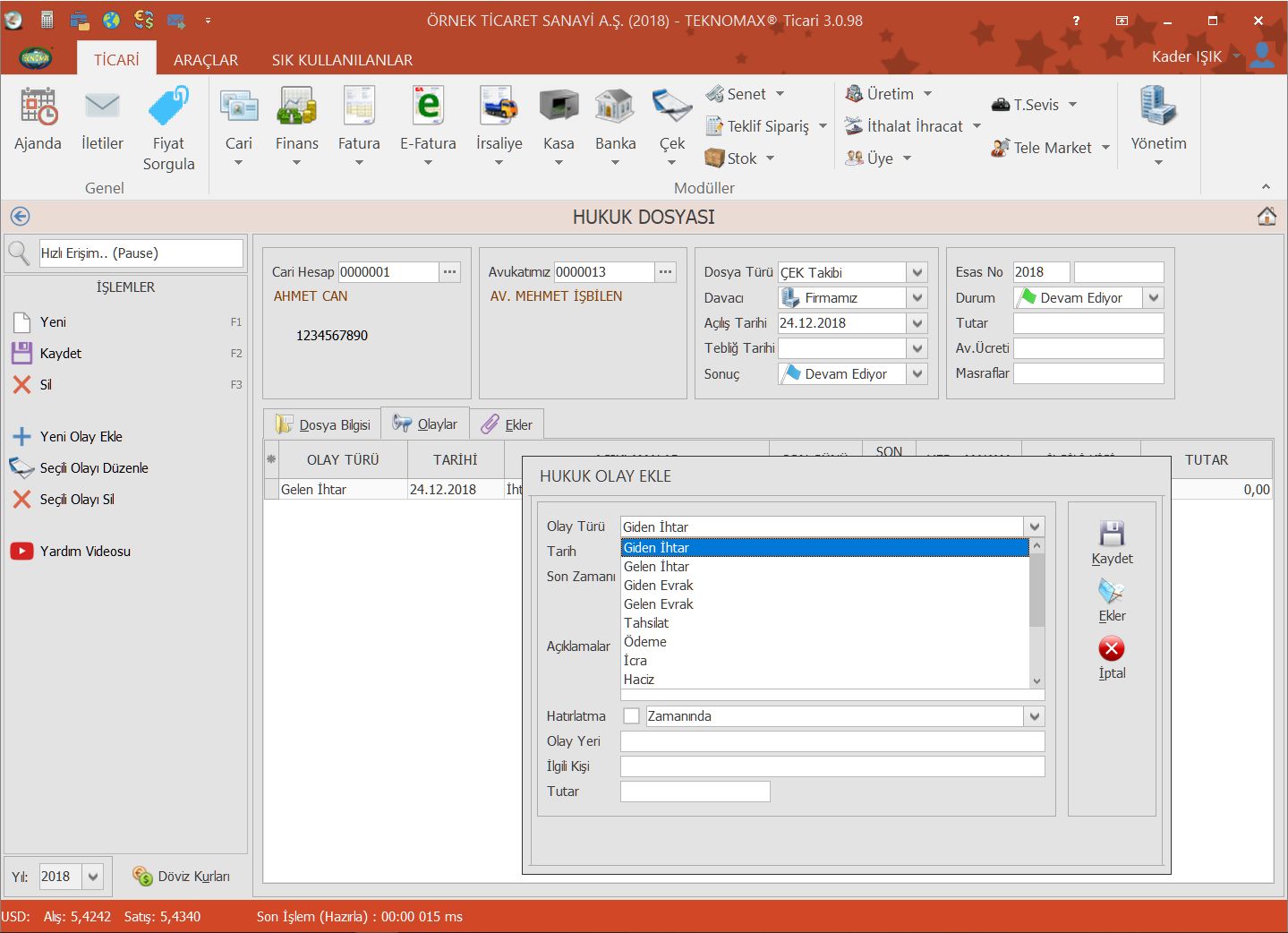1288x933 pixels.
Task: Click the Fiyat Sorgula price tag icon
Action: (168, 107)
